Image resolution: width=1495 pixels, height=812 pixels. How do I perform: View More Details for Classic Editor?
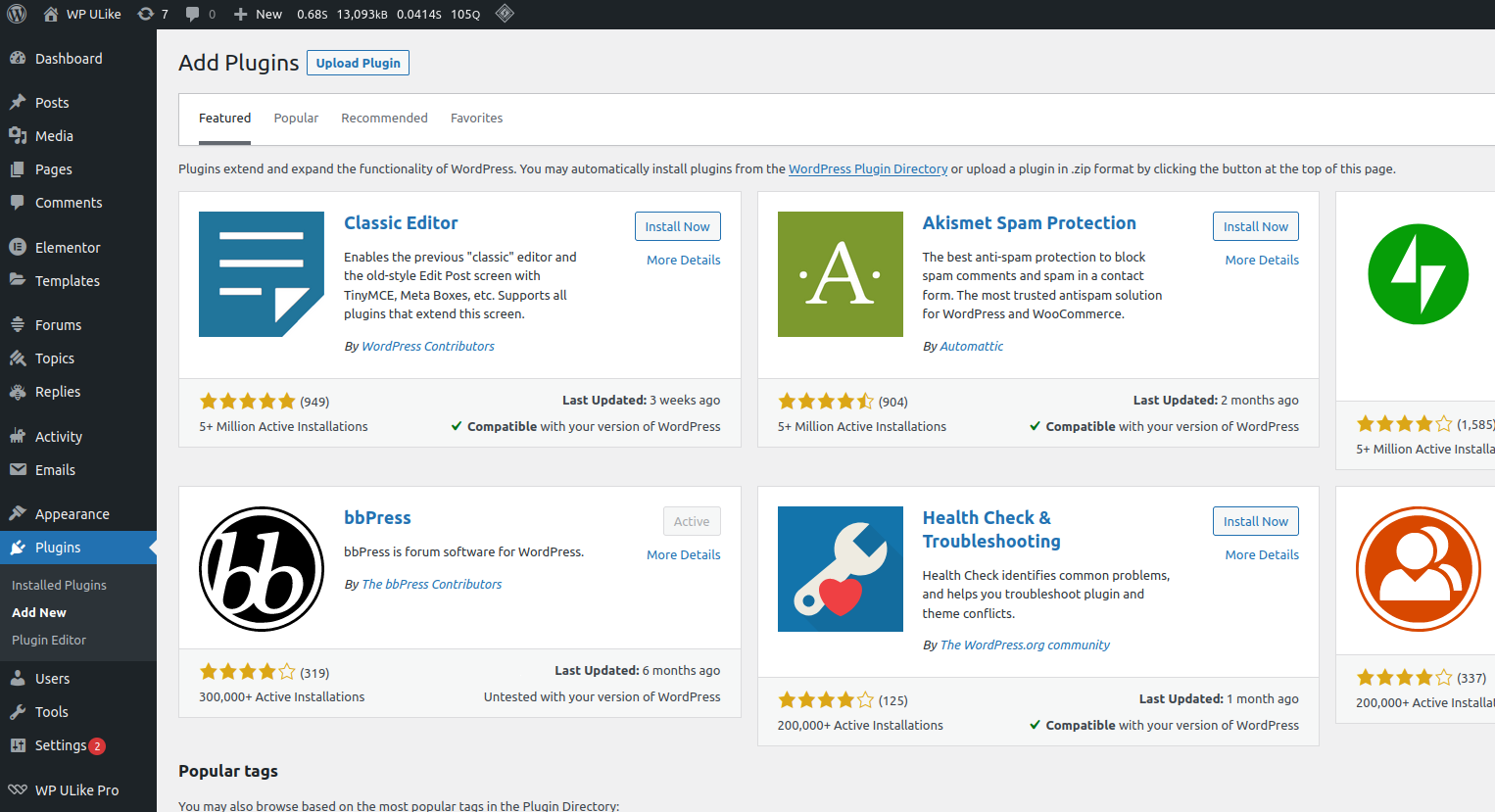point(684,260)
